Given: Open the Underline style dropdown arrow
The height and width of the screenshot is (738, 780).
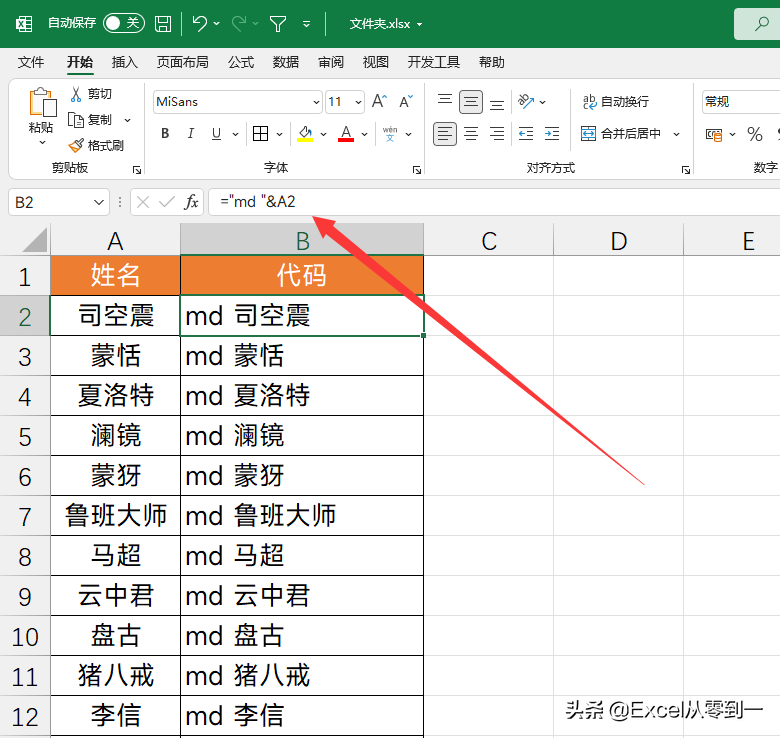Looking at the screenshot, I should [235, 134].
